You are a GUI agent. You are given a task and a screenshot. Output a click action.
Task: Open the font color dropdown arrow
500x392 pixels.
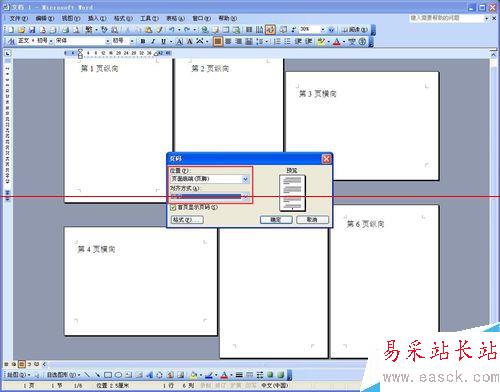pyautogui.click(x=344, y=42)
